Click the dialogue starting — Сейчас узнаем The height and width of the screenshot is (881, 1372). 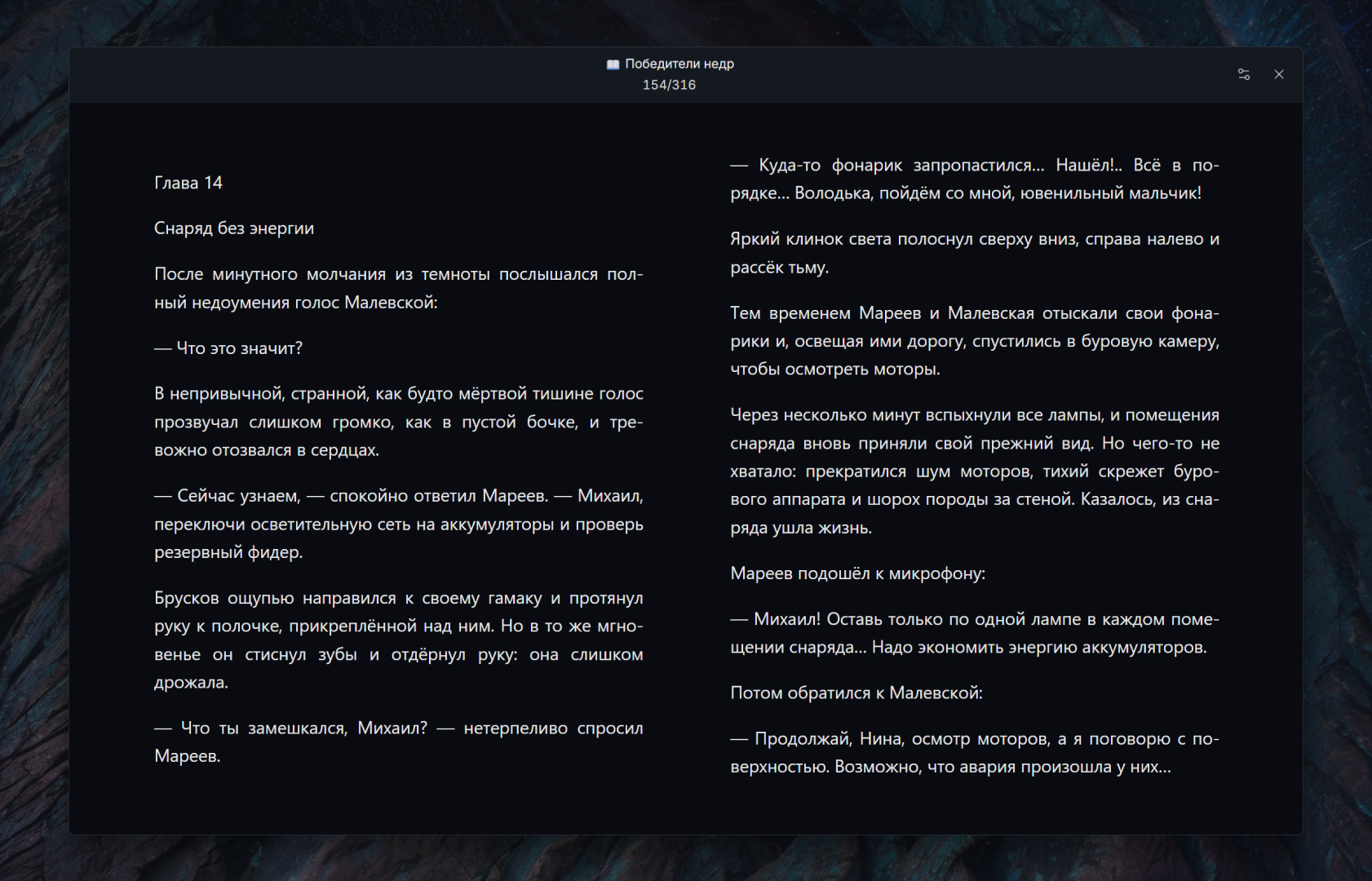coord(399,524)
